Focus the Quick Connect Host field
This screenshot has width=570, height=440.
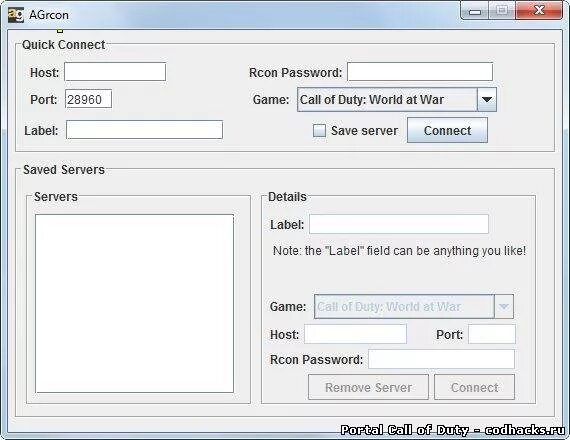pyautogui.click(x=115, y=72)
